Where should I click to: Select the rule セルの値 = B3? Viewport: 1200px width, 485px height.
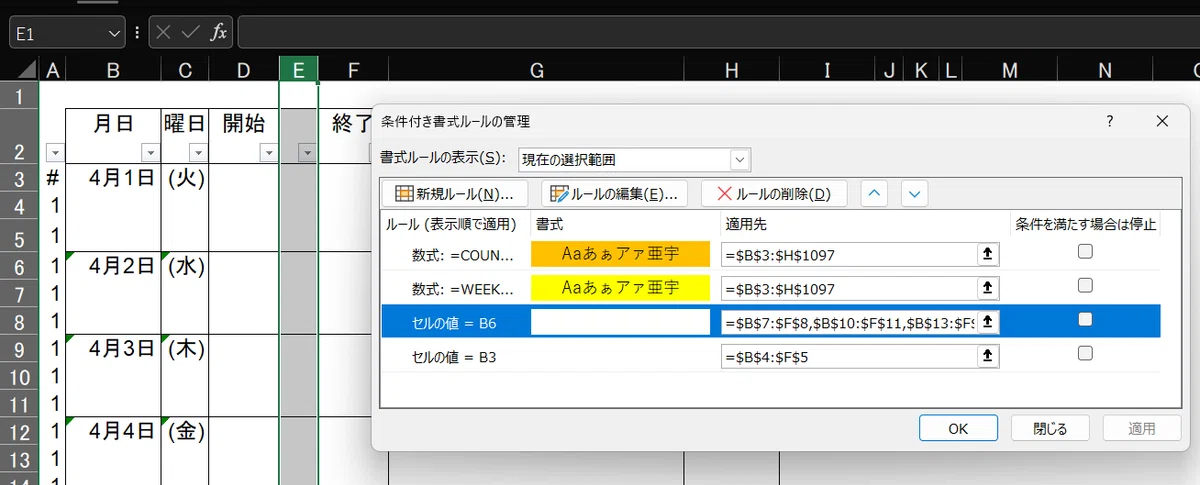pos(453,356)
